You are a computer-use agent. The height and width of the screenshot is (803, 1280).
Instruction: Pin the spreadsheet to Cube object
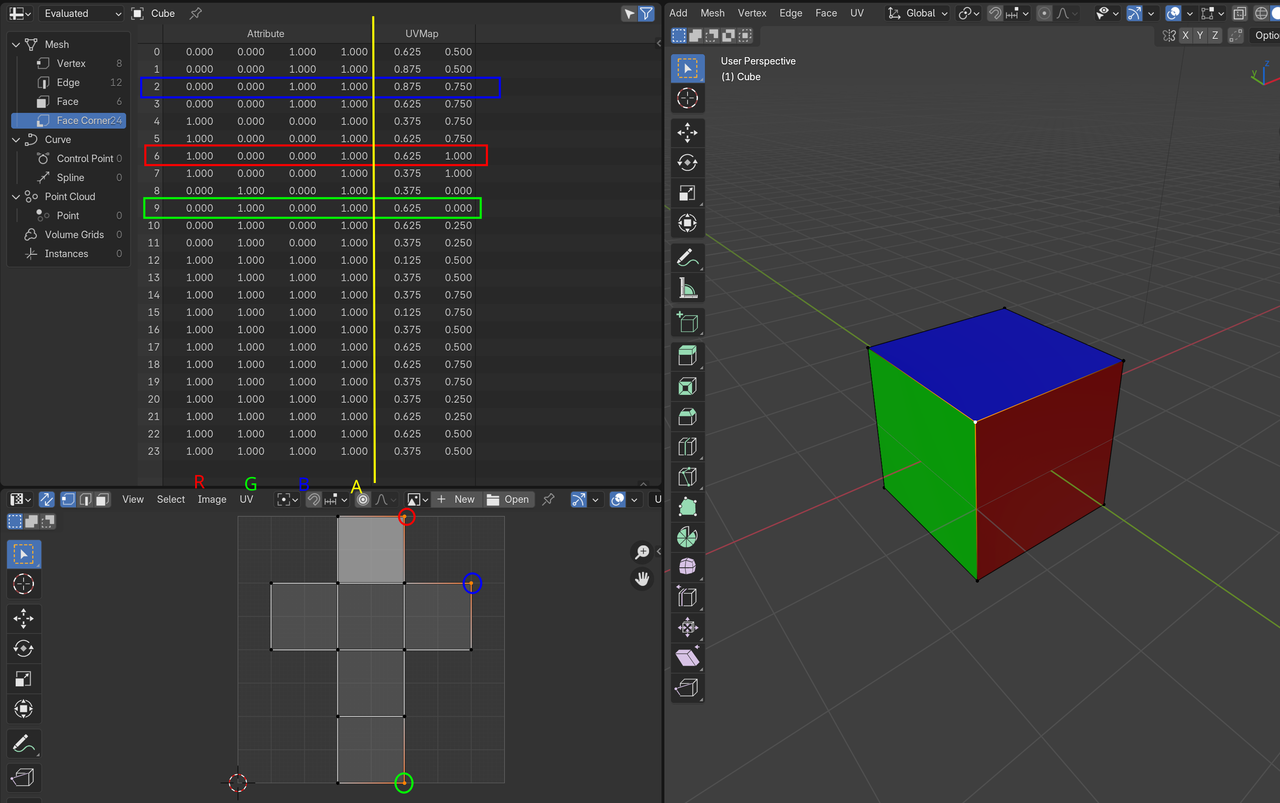[x=195, y=13]
